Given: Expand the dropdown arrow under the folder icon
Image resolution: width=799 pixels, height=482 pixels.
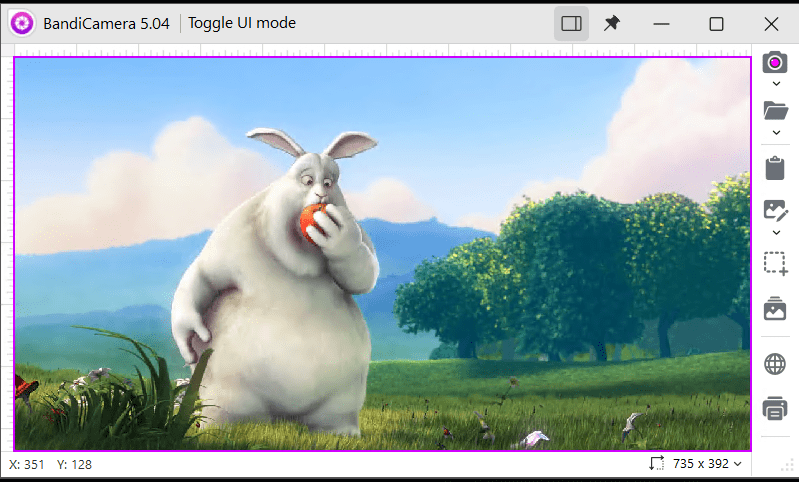Looking at the screenshot, I should 776,132.
